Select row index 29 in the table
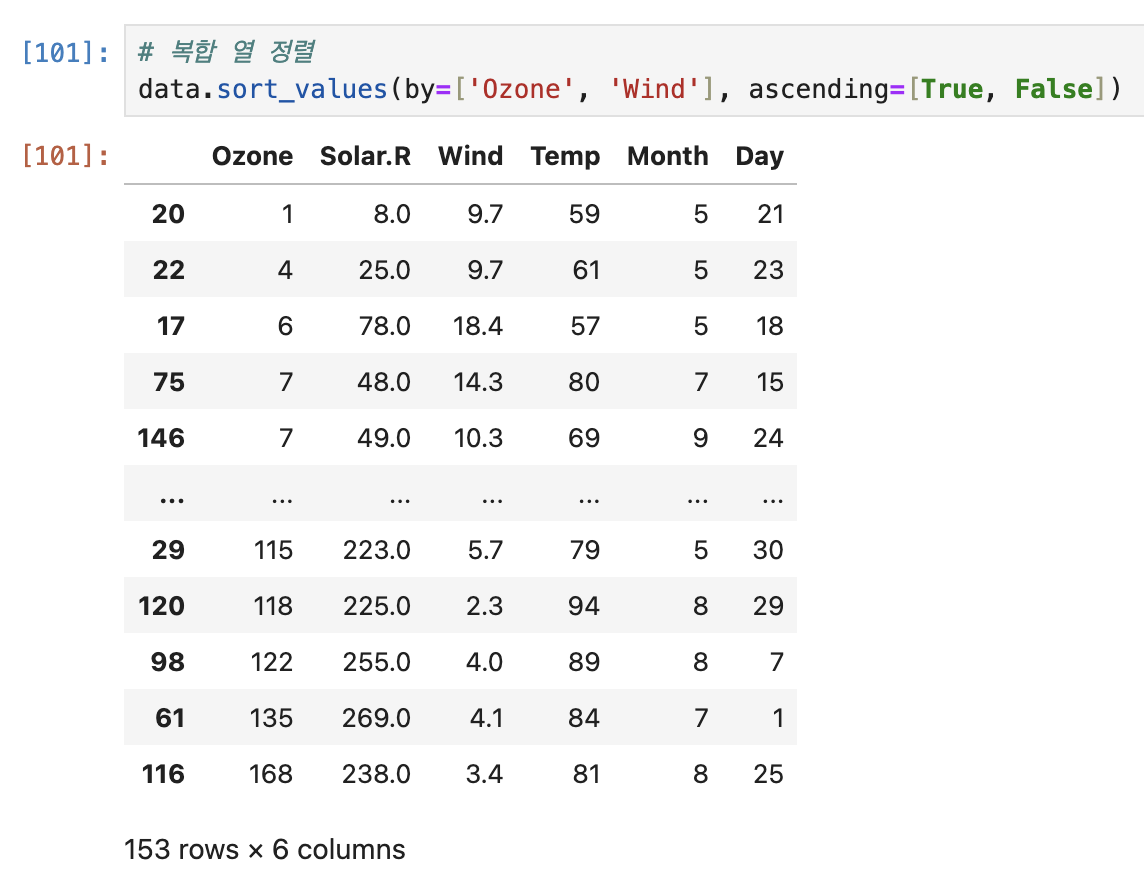 [x=169, y=550]
